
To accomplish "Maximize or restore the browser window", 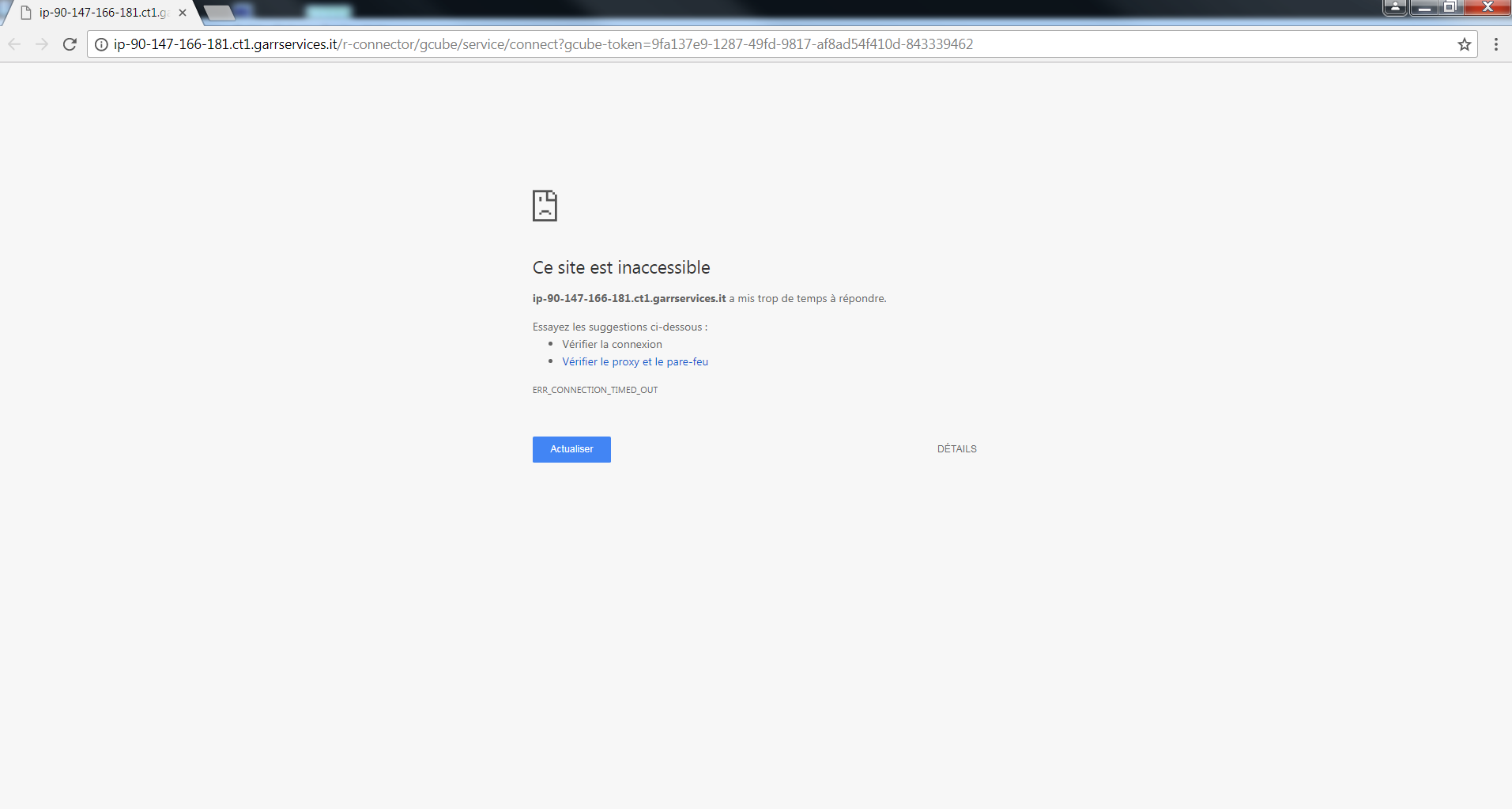I will pyautogui.click(x=1450, y=7).
